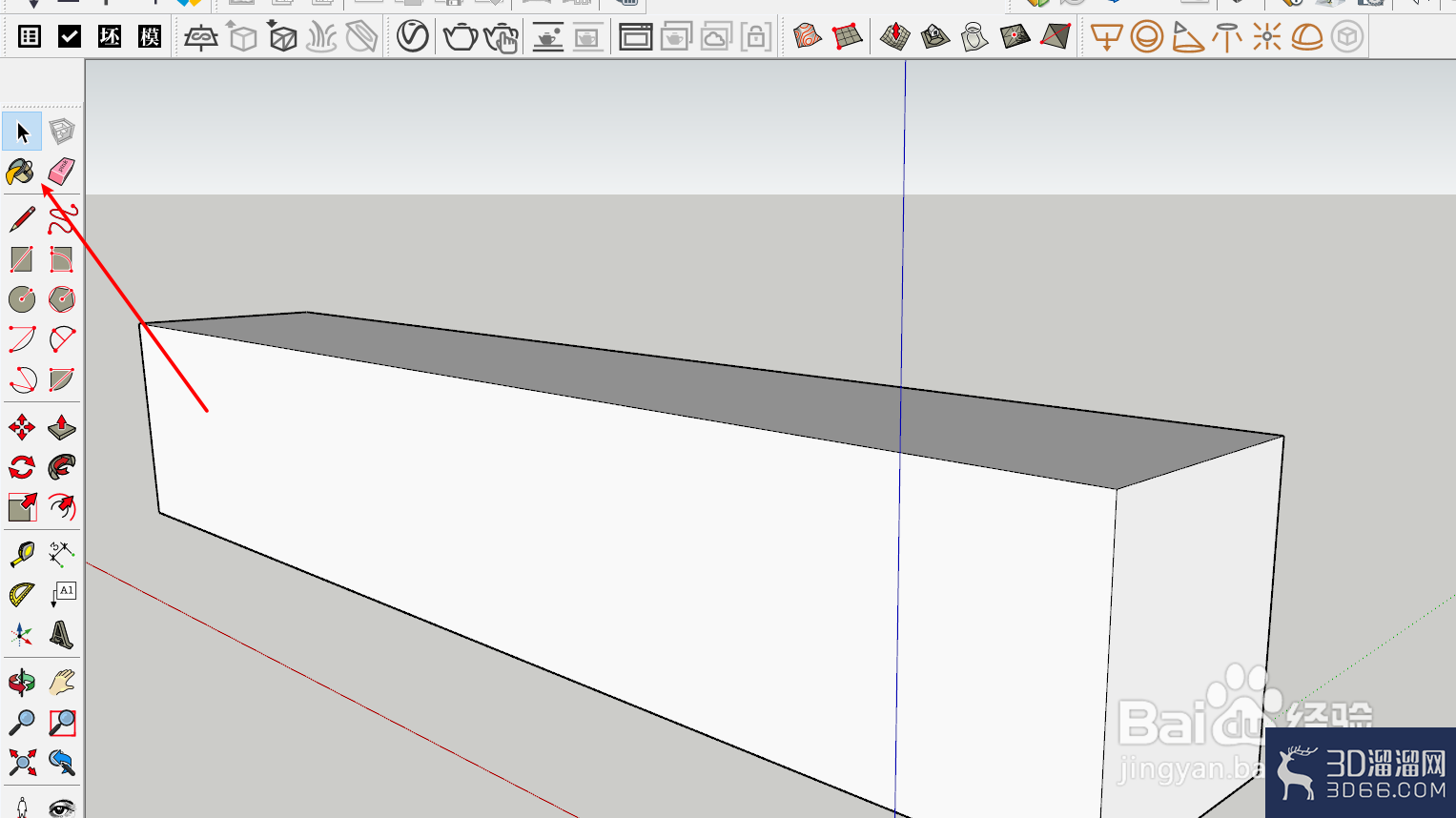This screenshot has height=818, width=1456.
Task: Open the Orbit camera tool
Action: click(22, 683)
